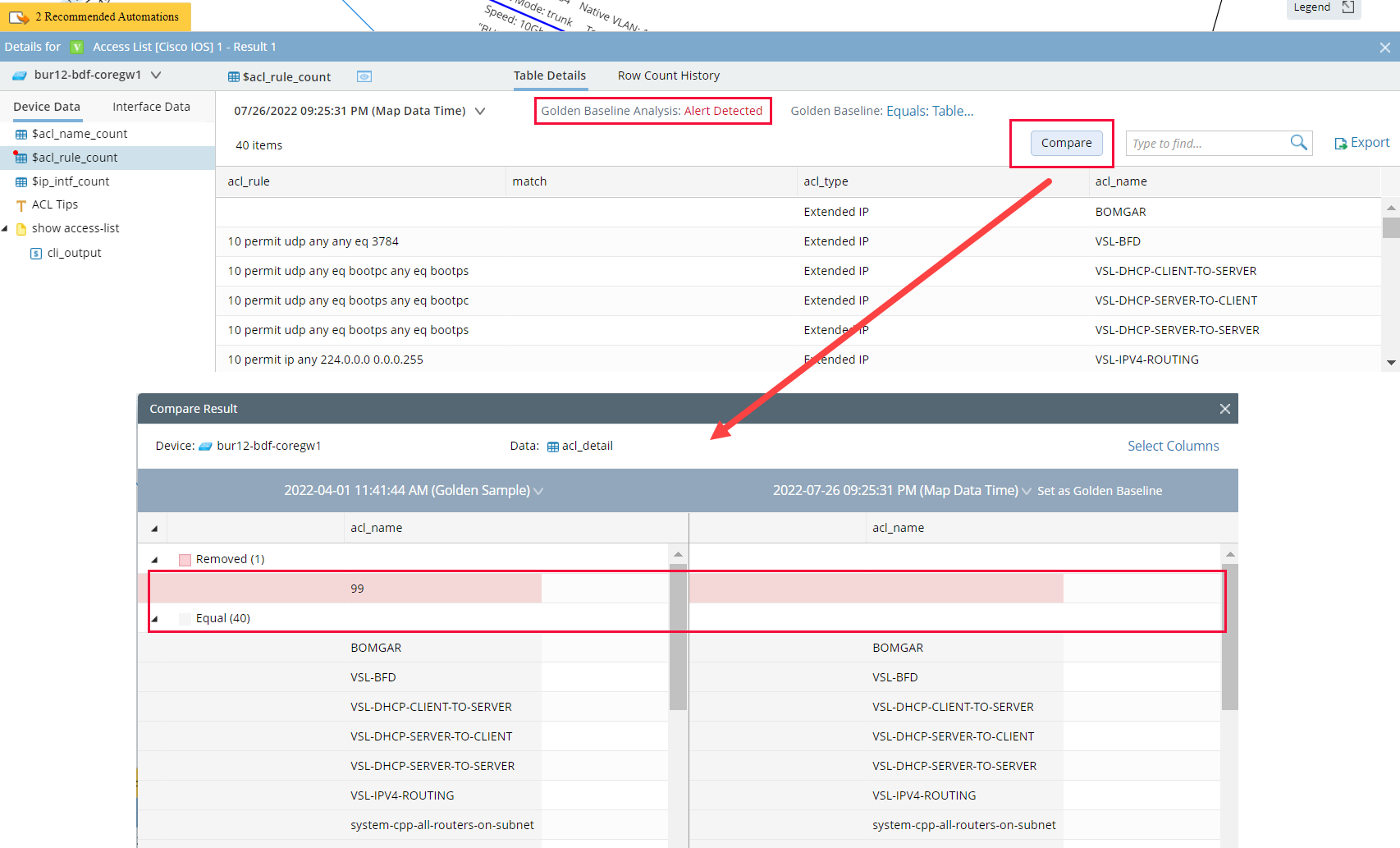Select '10 permit udp any eq bootps any eq bootpc'
The image size is (1400, 848).
(798, 300)
